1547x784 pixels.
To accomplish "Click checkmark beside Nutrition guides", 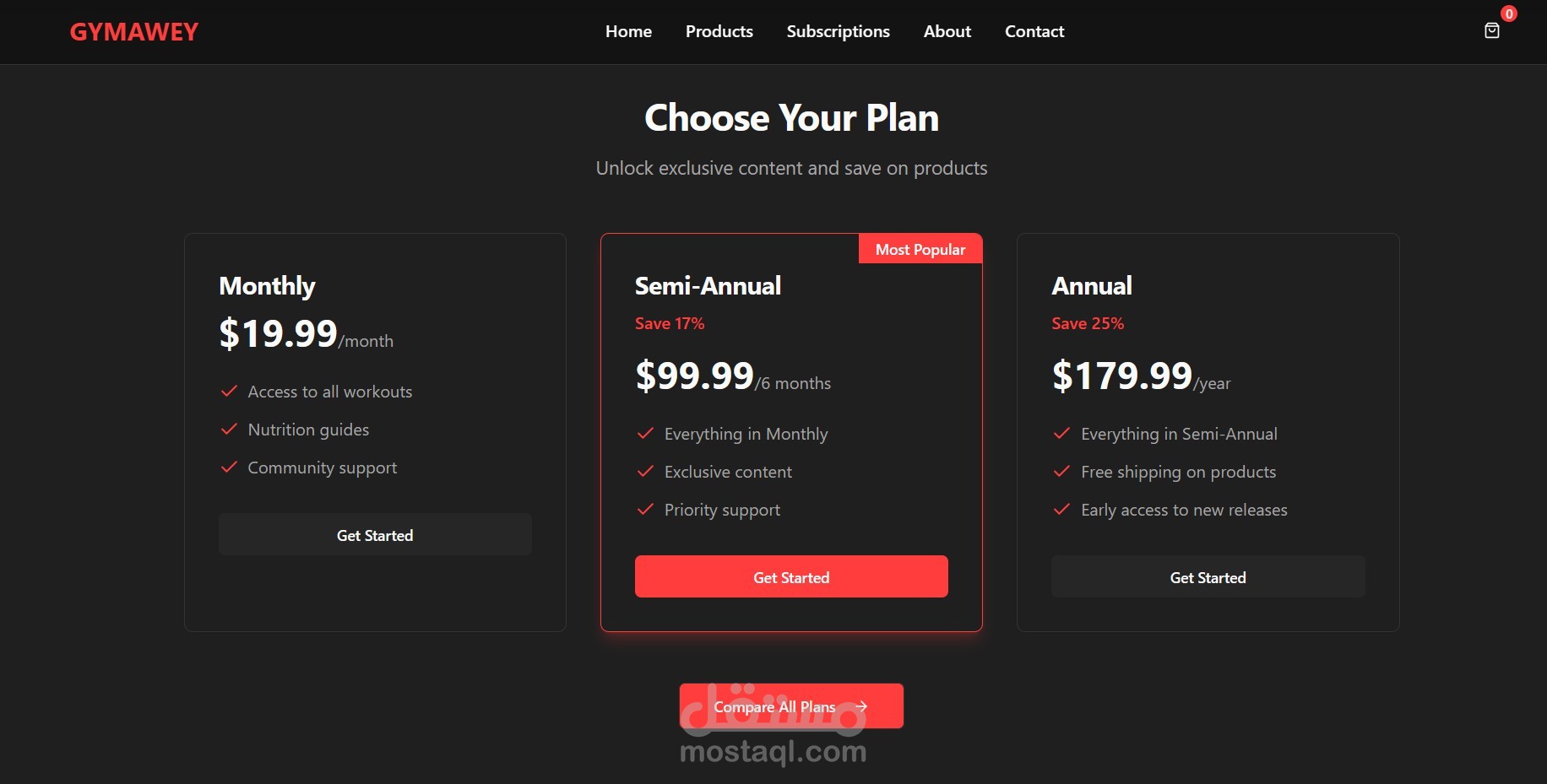I will click(x=229, y=429).
